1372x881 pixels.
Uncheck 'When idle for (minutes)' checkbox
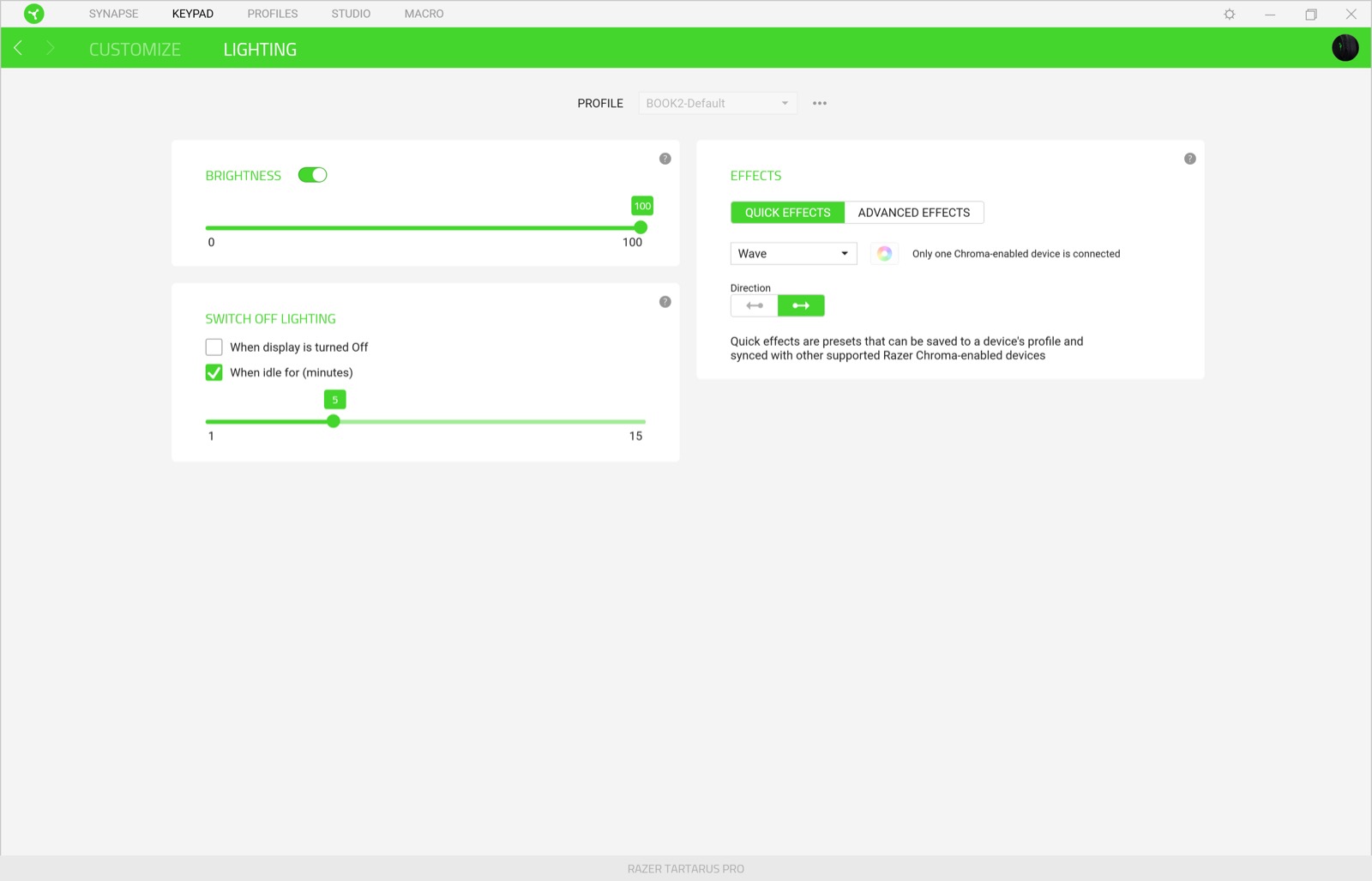click(214, 372)
